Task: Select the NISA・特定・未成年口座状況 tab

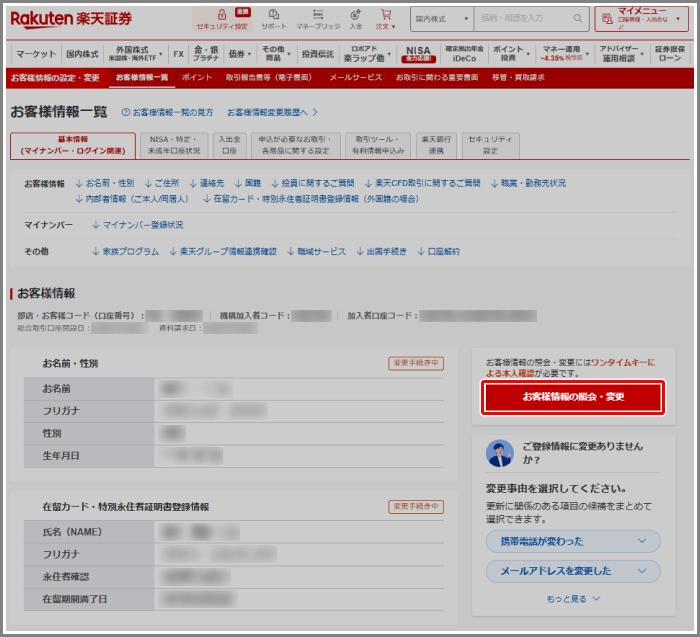Action: [174, 146]
